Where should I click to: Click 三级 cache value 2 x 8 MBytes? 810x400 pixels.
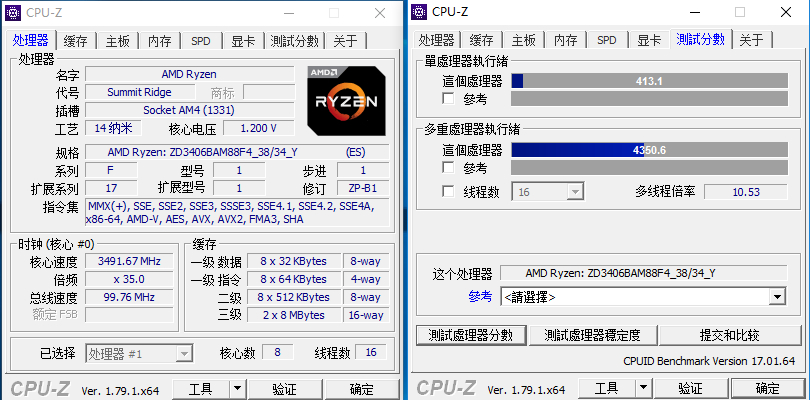pyautogui.click(x=293, y=315)
